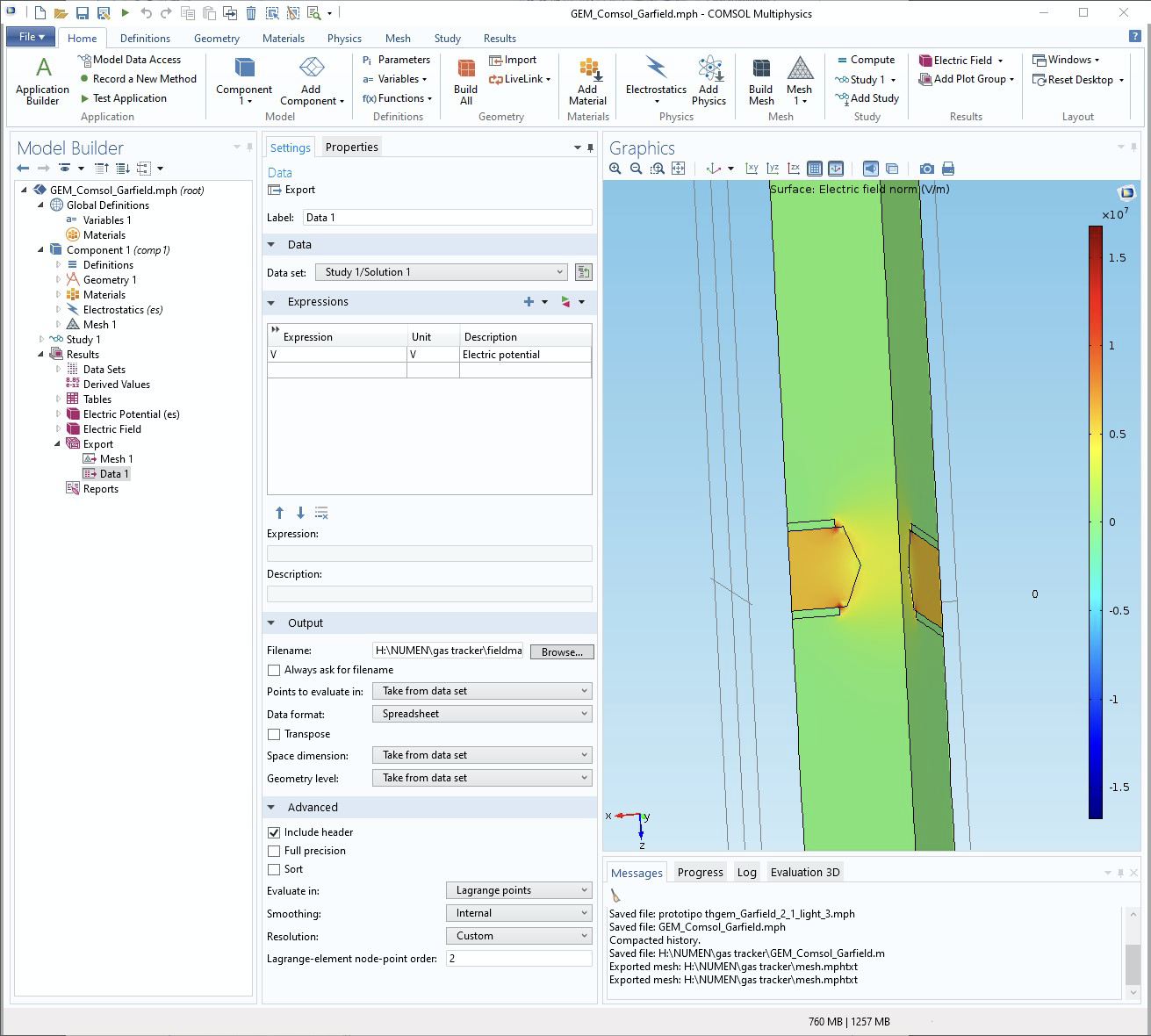
Task: Open the Data set dropdown
Action: tap(442, 272)
